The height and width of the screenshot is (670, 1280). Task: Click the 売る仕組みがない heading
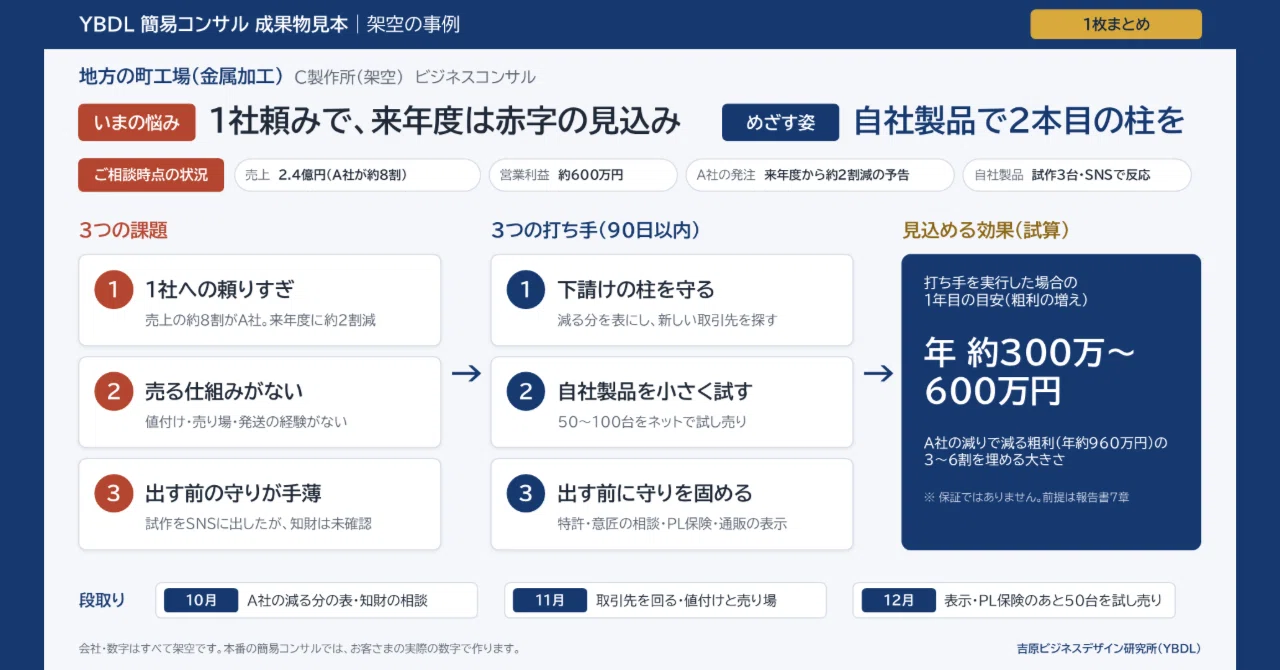224,391
